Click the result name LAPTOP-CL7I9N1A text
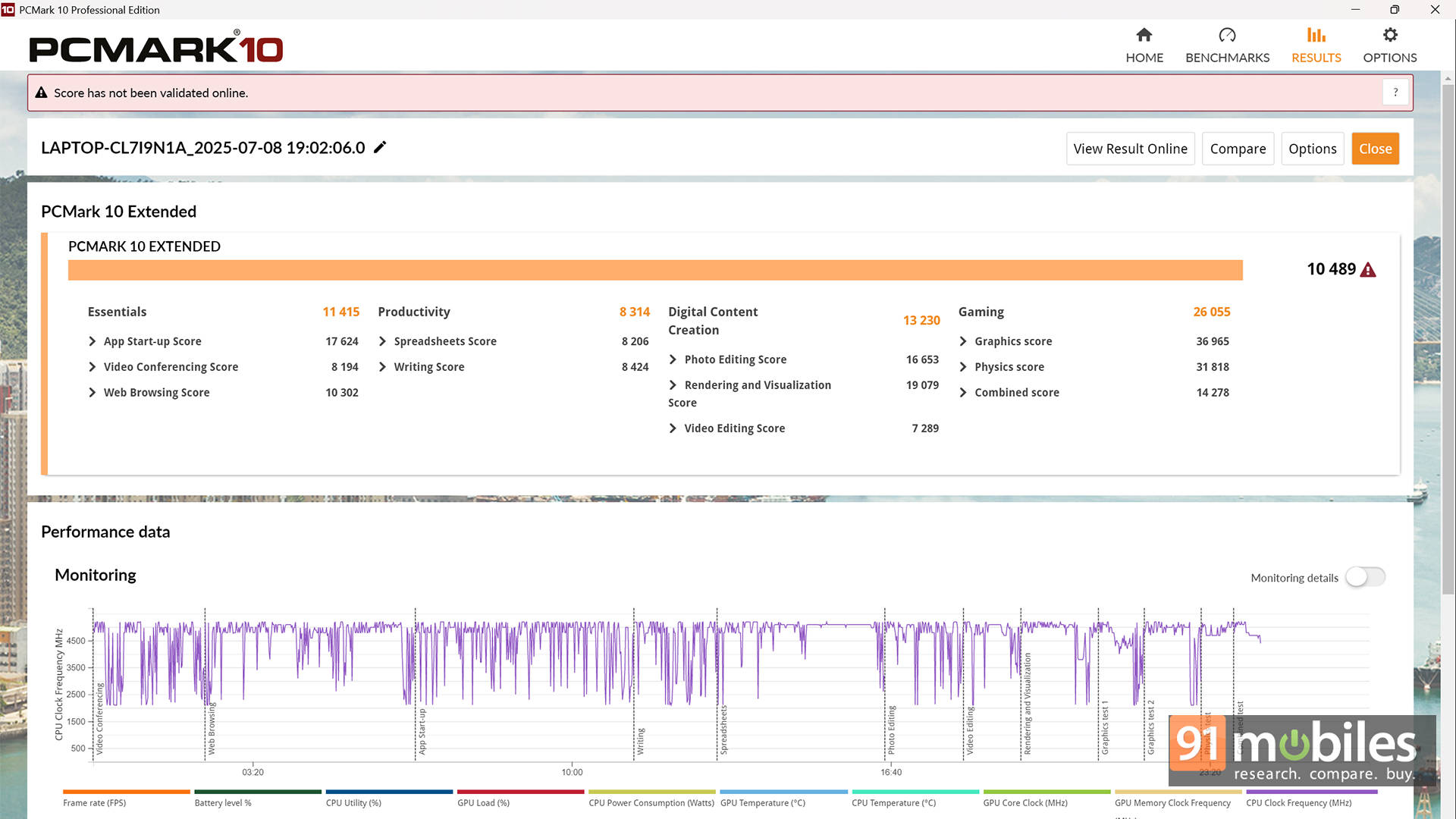1456x819 pixels. point(202,148)
